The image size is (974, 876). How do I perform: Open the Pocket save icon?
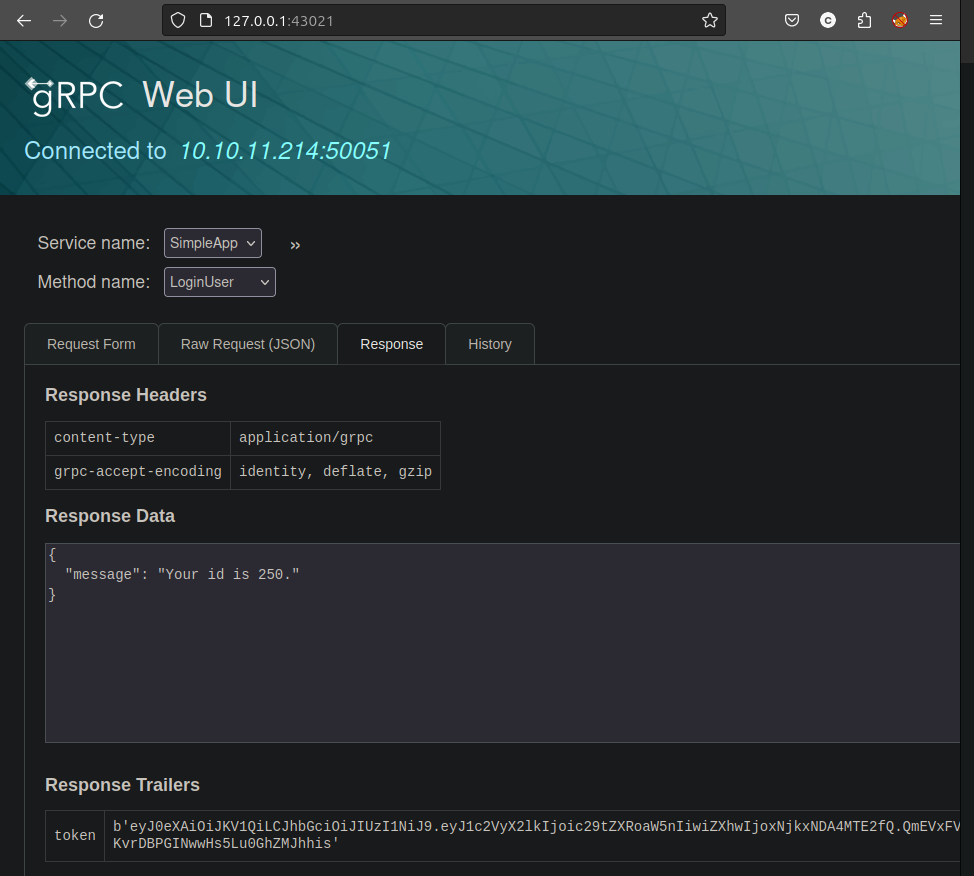[791, 20]
